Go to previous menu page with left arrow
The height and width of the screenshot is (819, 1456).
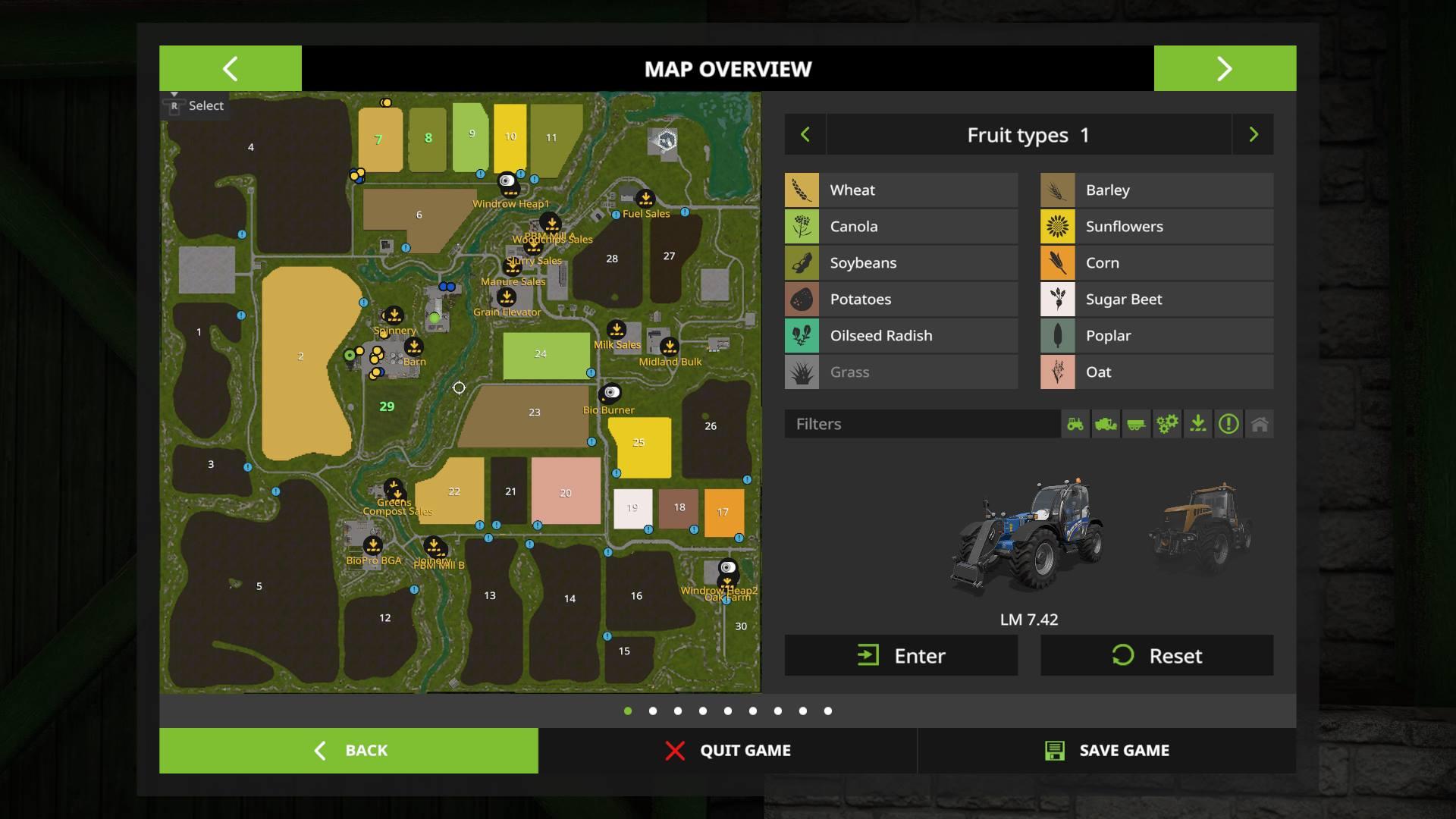click(x=231, y=69)
